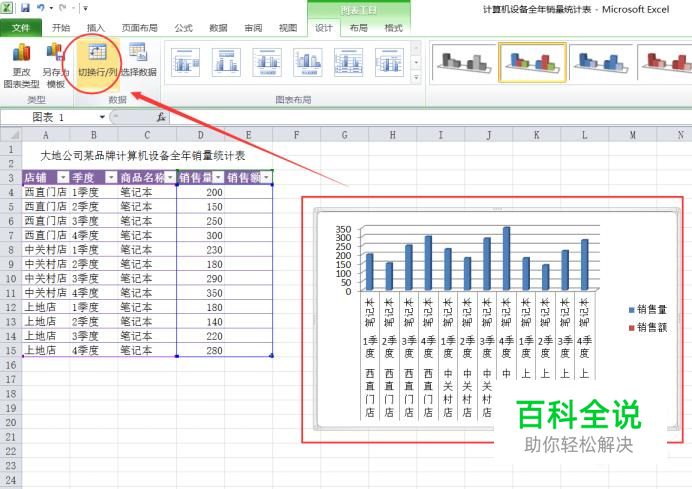Viewport: 692px width, 489px height.
Task: Select row 8 header
Action: [11, 250]
